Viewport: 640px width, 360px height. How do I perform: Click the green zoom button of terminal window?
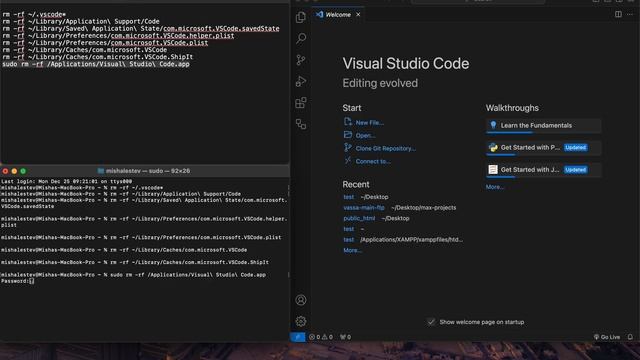(x=23, y=171)
